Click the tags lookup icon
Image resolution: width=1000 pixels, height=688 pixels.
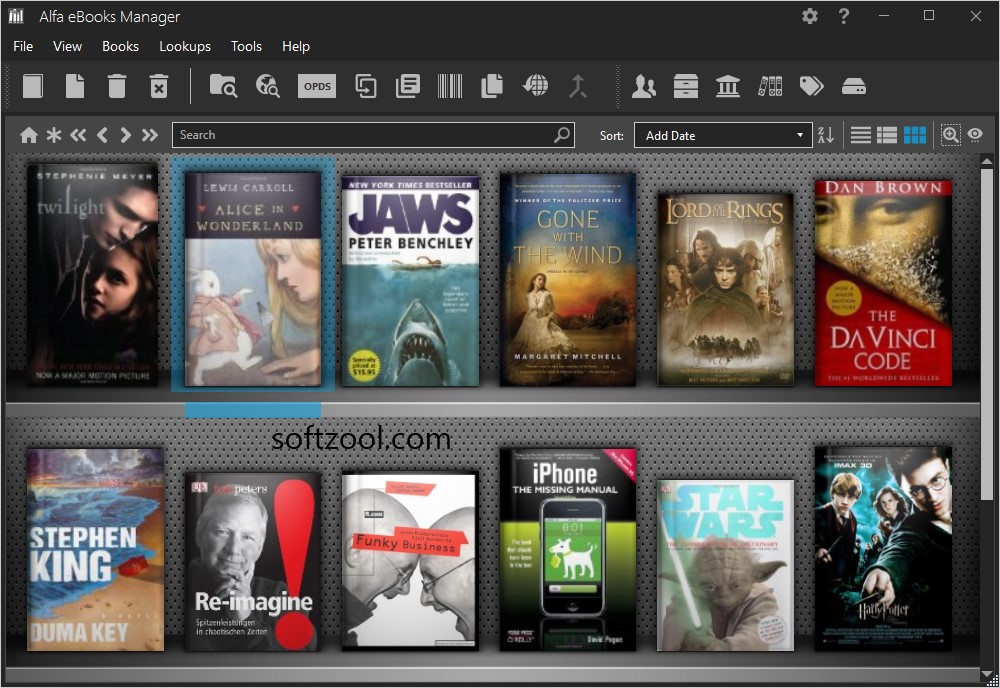[811, 86]
